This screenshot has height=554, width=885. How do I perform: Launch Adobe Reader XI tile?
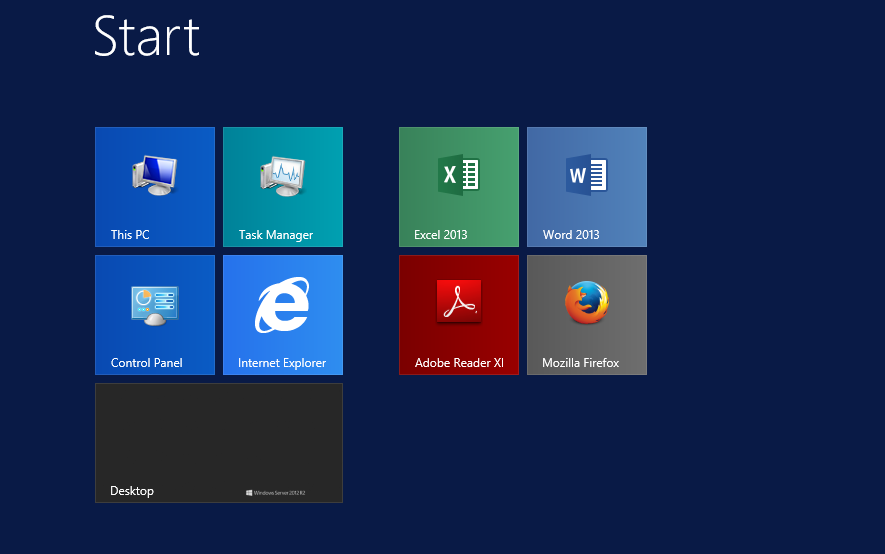pyautogui.click(x=459, y=315)
